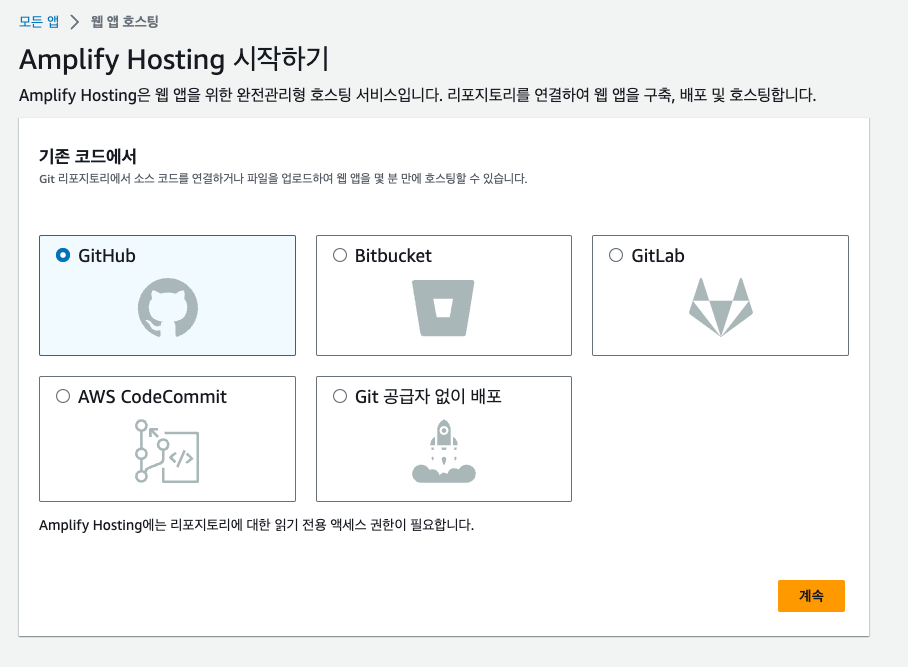This screenshot has width=908, height=667.
Task: Click the 'Git 공급자 없이 배포' label
Action: tap(428, 397)
